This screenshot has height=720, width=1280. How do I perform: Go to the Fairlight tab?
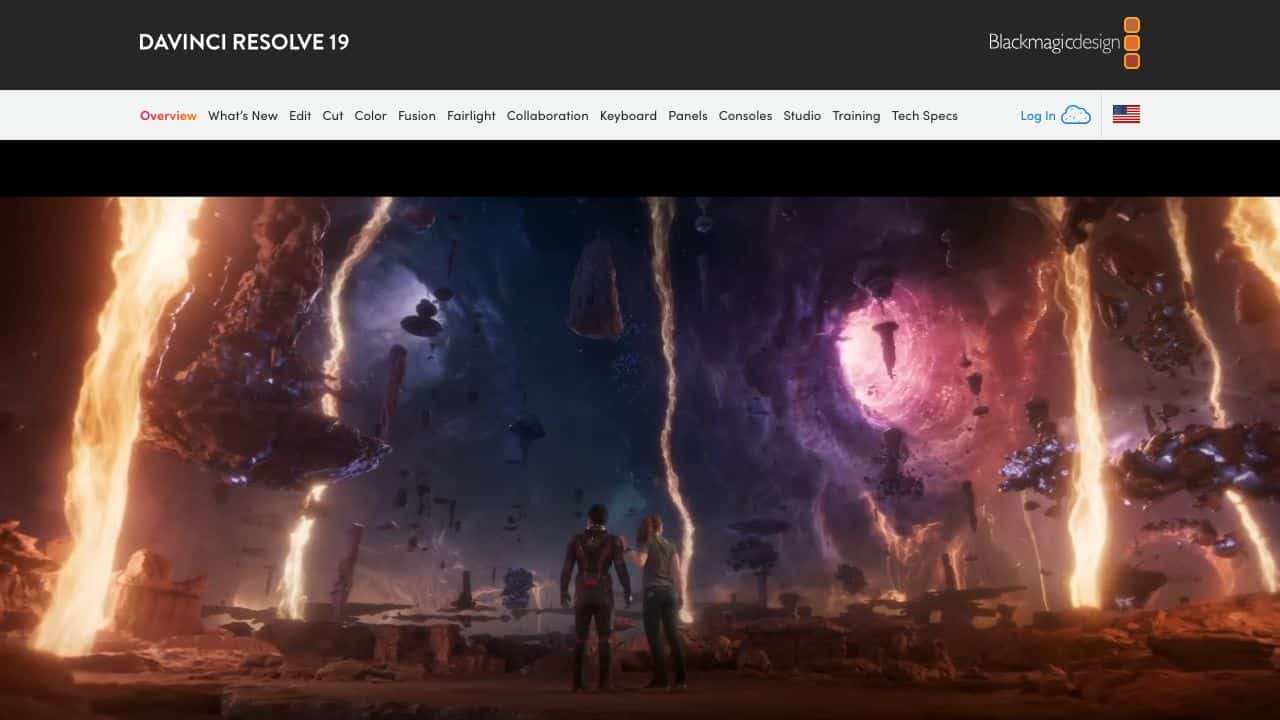click(471, 116)
